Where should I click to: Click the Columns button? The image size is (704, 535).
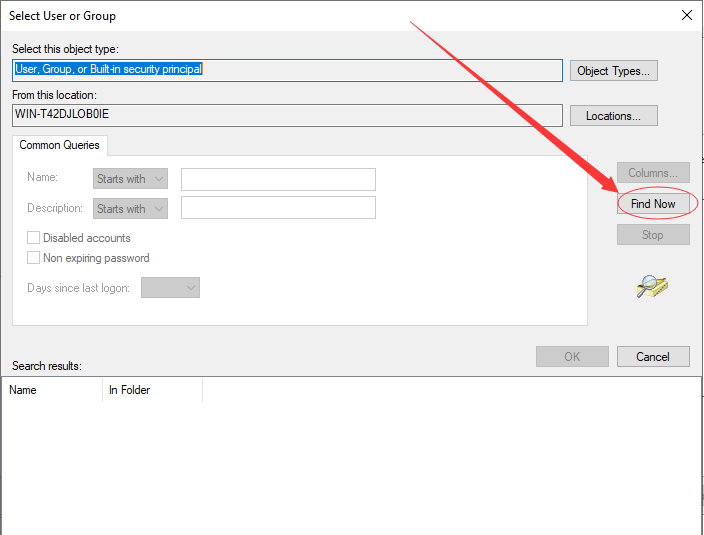653,172
